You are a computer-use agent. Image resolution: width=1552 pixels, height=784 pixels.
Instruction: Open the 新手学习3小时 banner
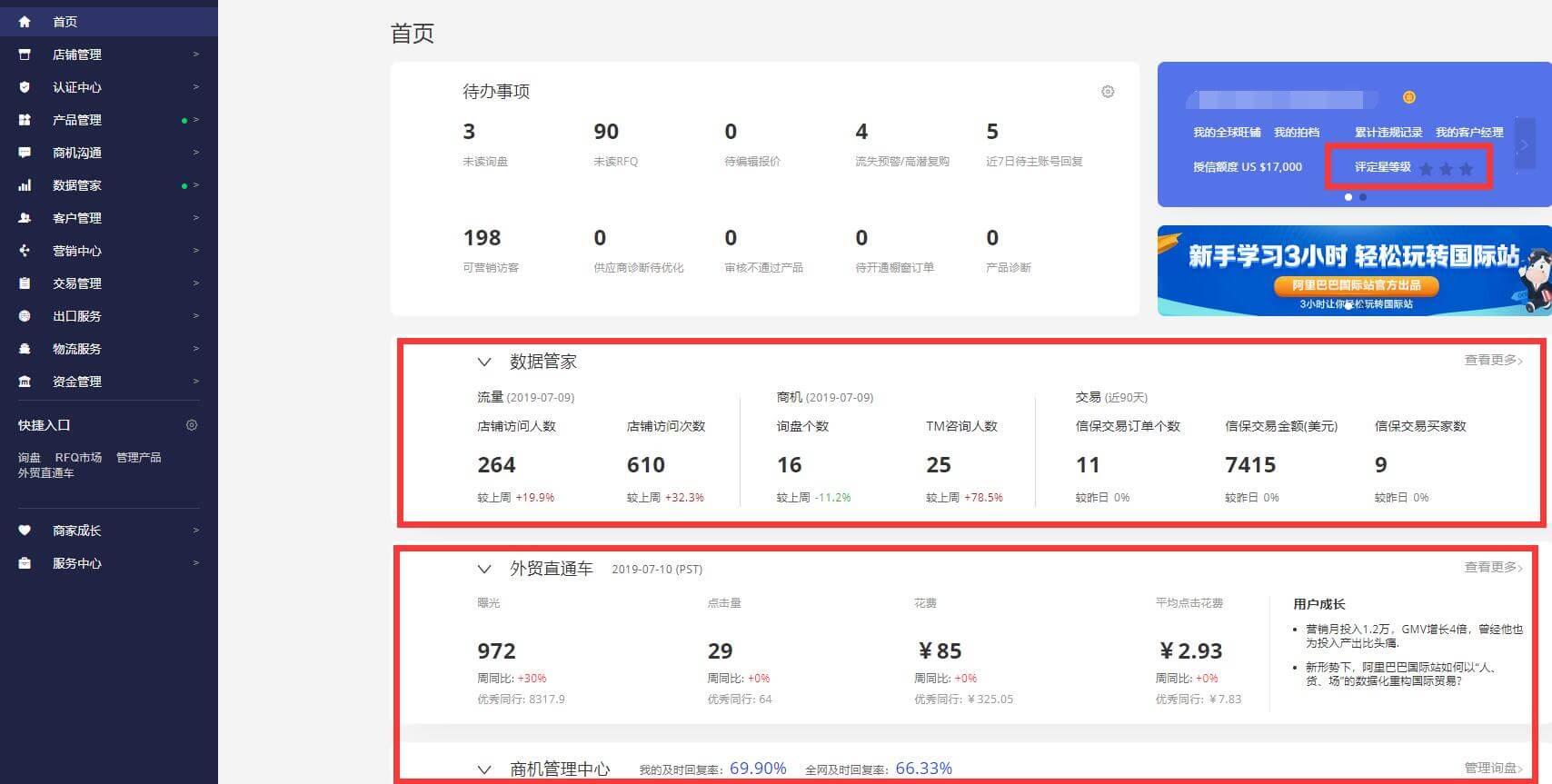(x=1353, y=271)
